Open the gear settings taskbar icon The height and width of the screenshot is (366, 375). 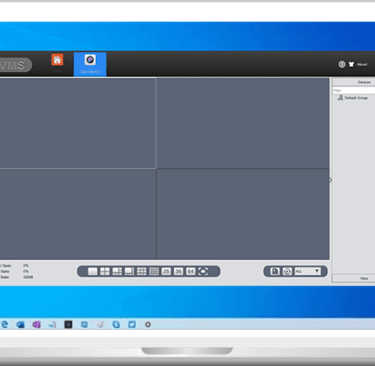148,324
